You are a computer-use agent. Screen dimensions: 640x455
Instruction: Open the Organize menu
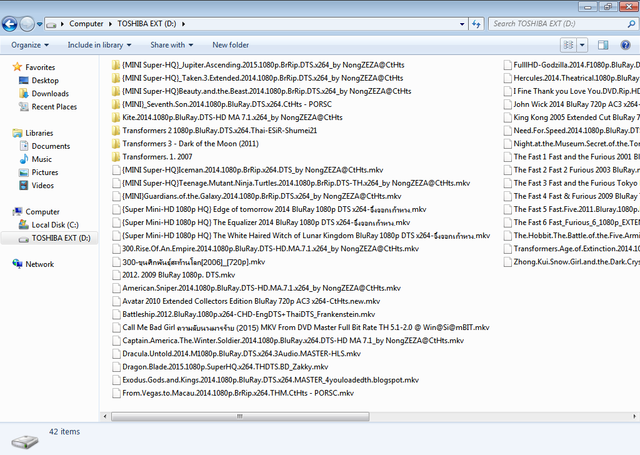tap(30, 45)
